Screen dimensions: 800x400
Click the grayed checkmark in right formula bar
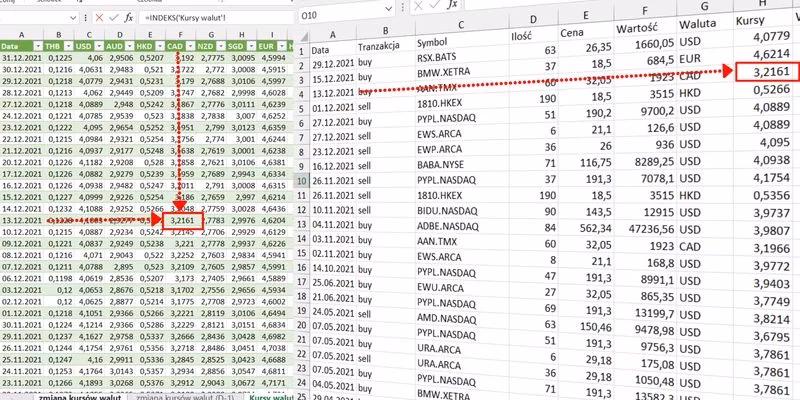pyautogui.click(x=434, y=5)
